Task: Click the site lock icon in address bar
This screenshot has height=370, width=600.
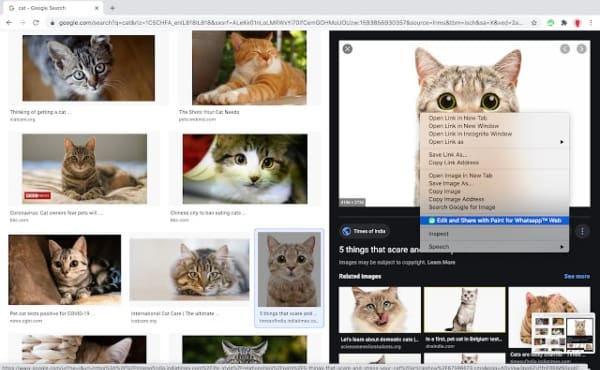Action: click(52, 23)
